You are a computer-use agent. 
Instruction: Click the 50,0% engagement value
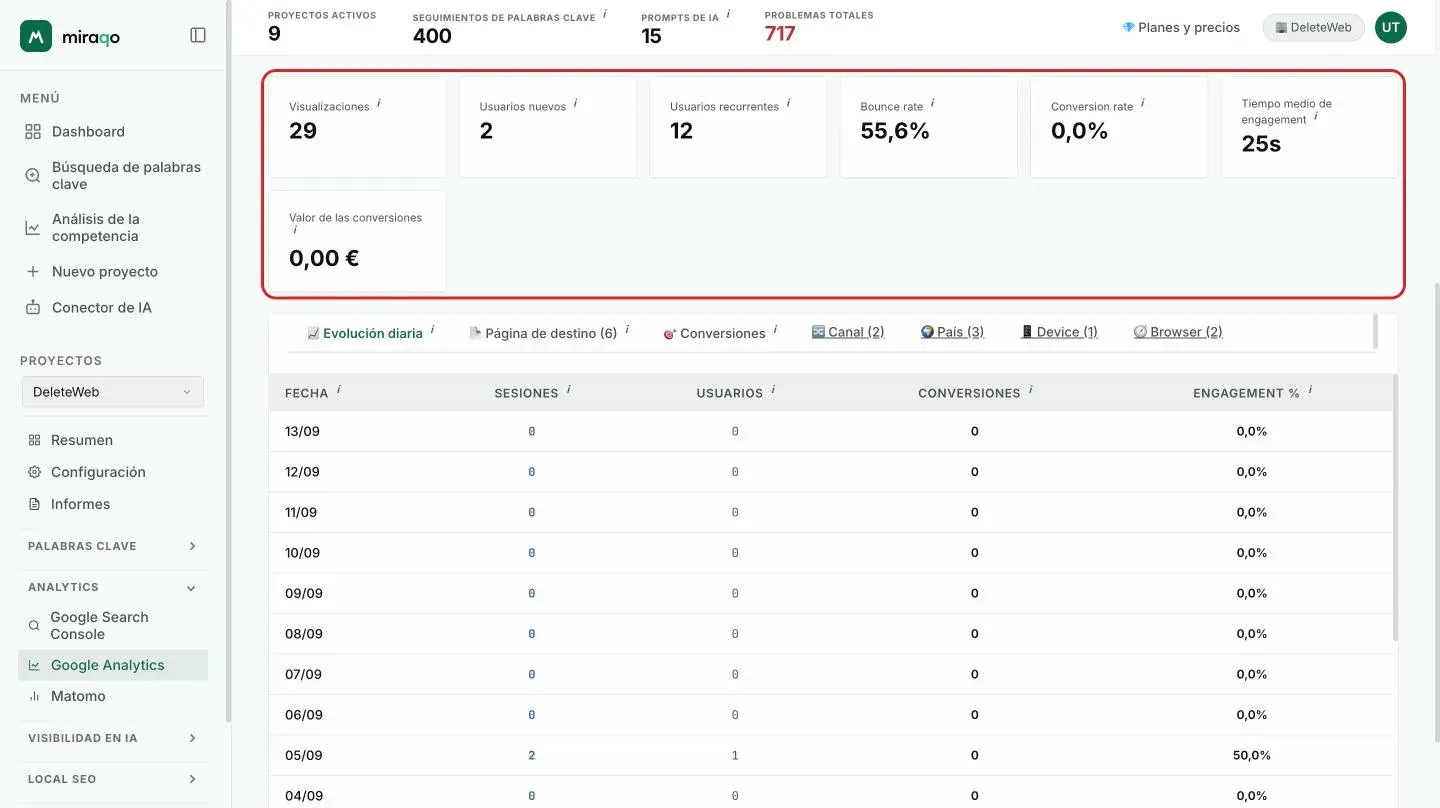click(1252, 755)
